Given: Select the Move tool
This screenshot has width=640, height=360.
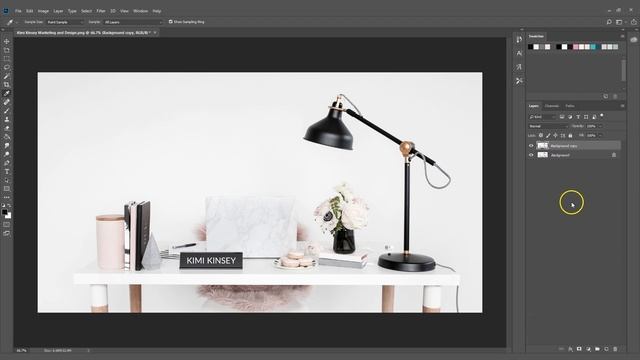Looking at the screenshot, I should [x=7, y=41].
